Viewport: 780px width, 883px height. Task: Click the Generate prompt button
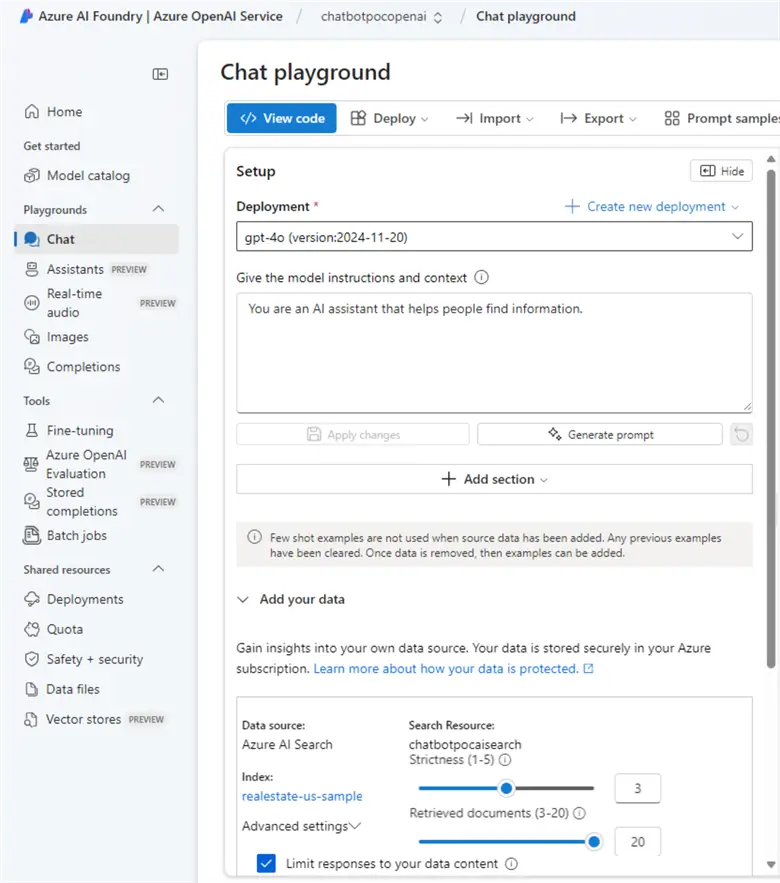pyautogui.click(x=600, y=434)
